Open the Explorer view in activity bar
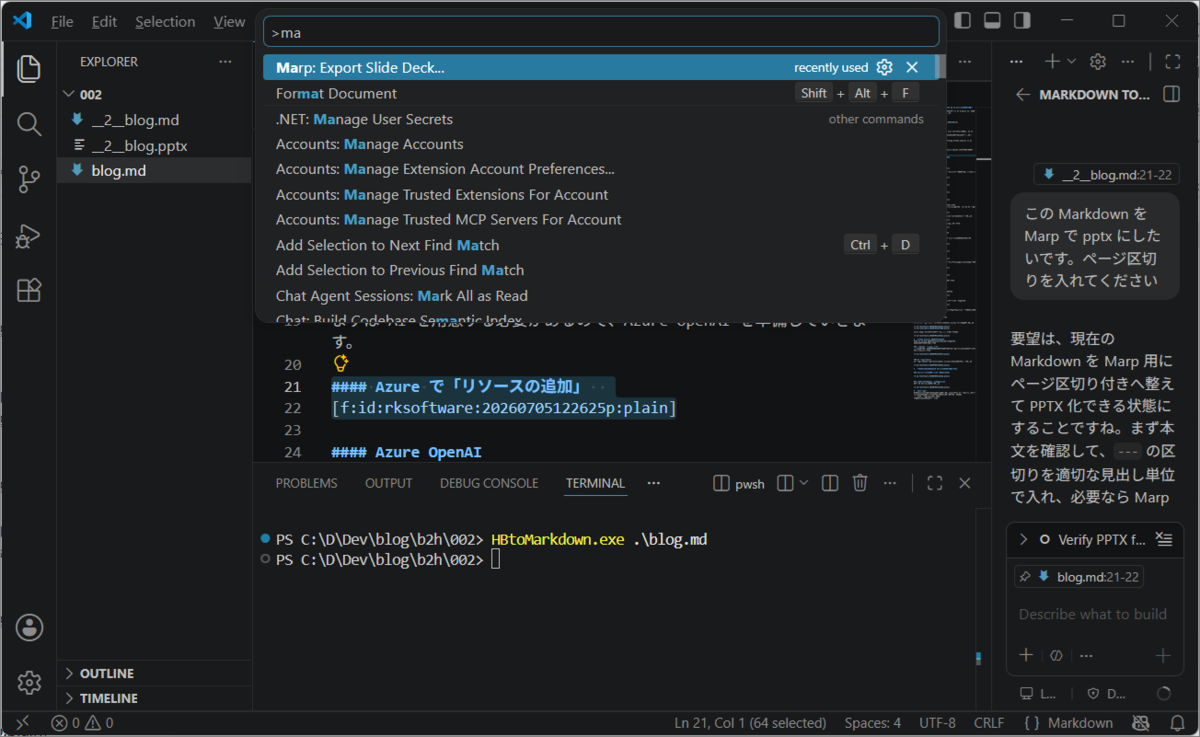 [29, 69]
